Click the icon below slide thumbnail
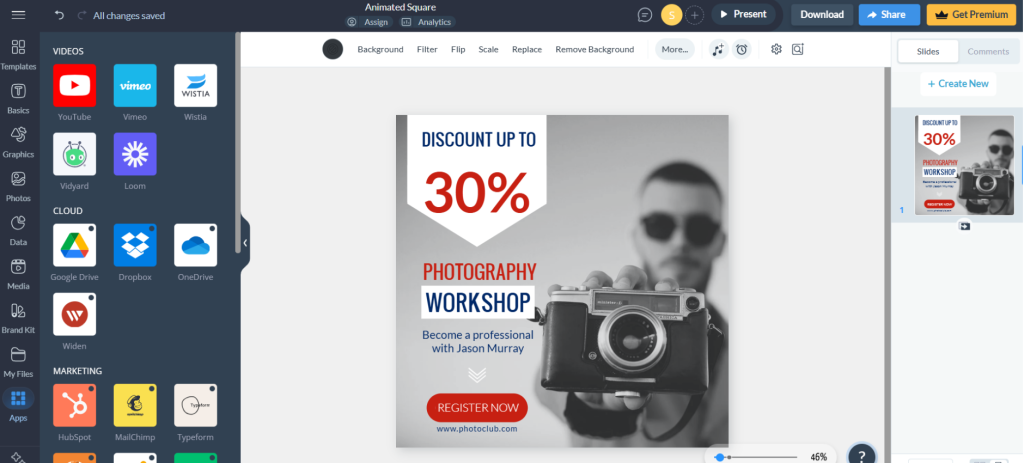1024x463 pixels. [965, 226]
